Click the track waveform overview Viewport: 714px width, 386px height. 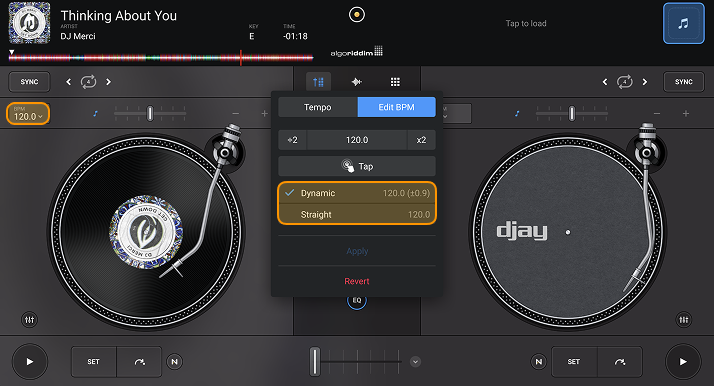tap(161, 58)
